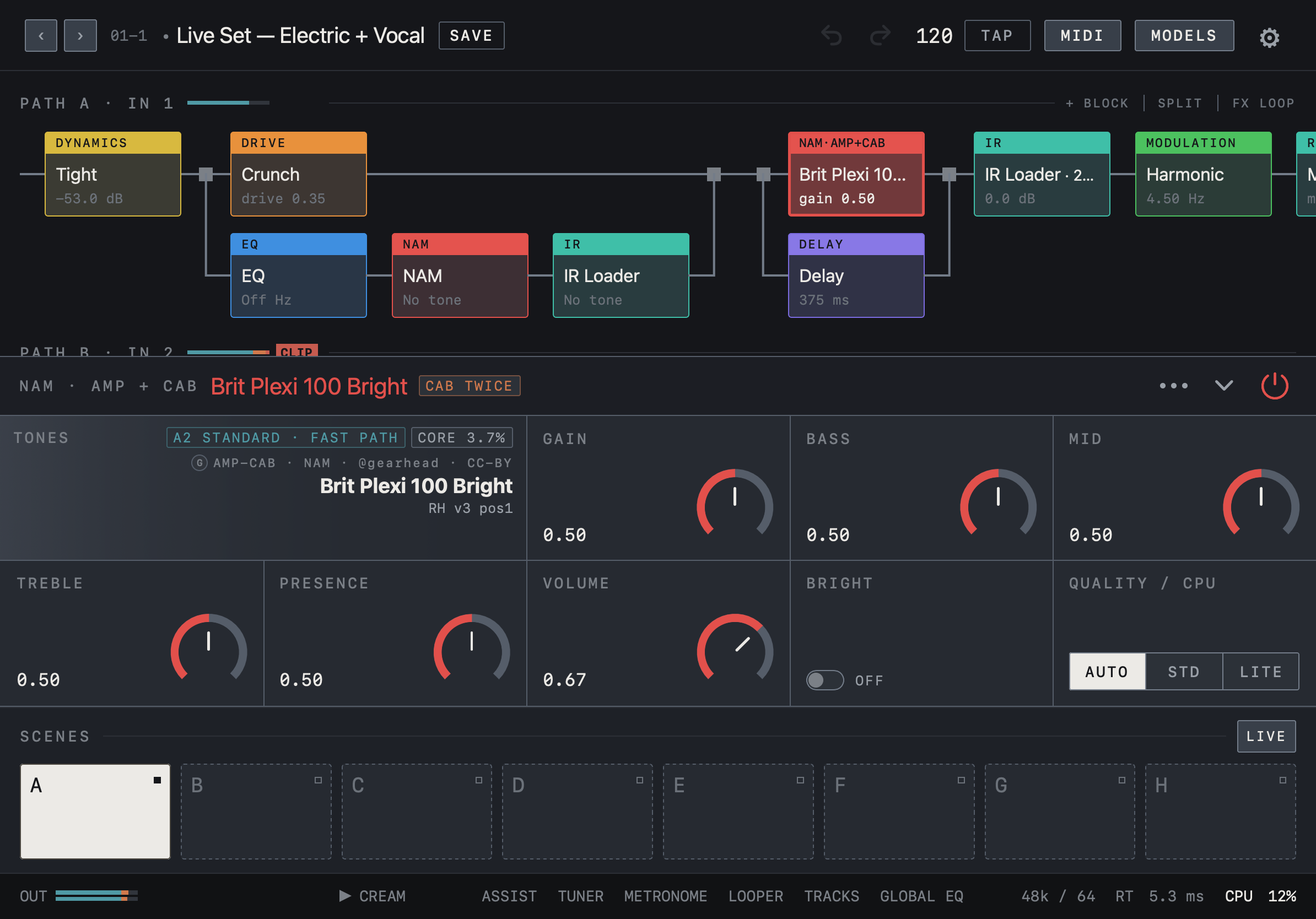Click the CAB TWICE warning badge
Screen dimensions: 1316x919
click(x=470, y=386)
